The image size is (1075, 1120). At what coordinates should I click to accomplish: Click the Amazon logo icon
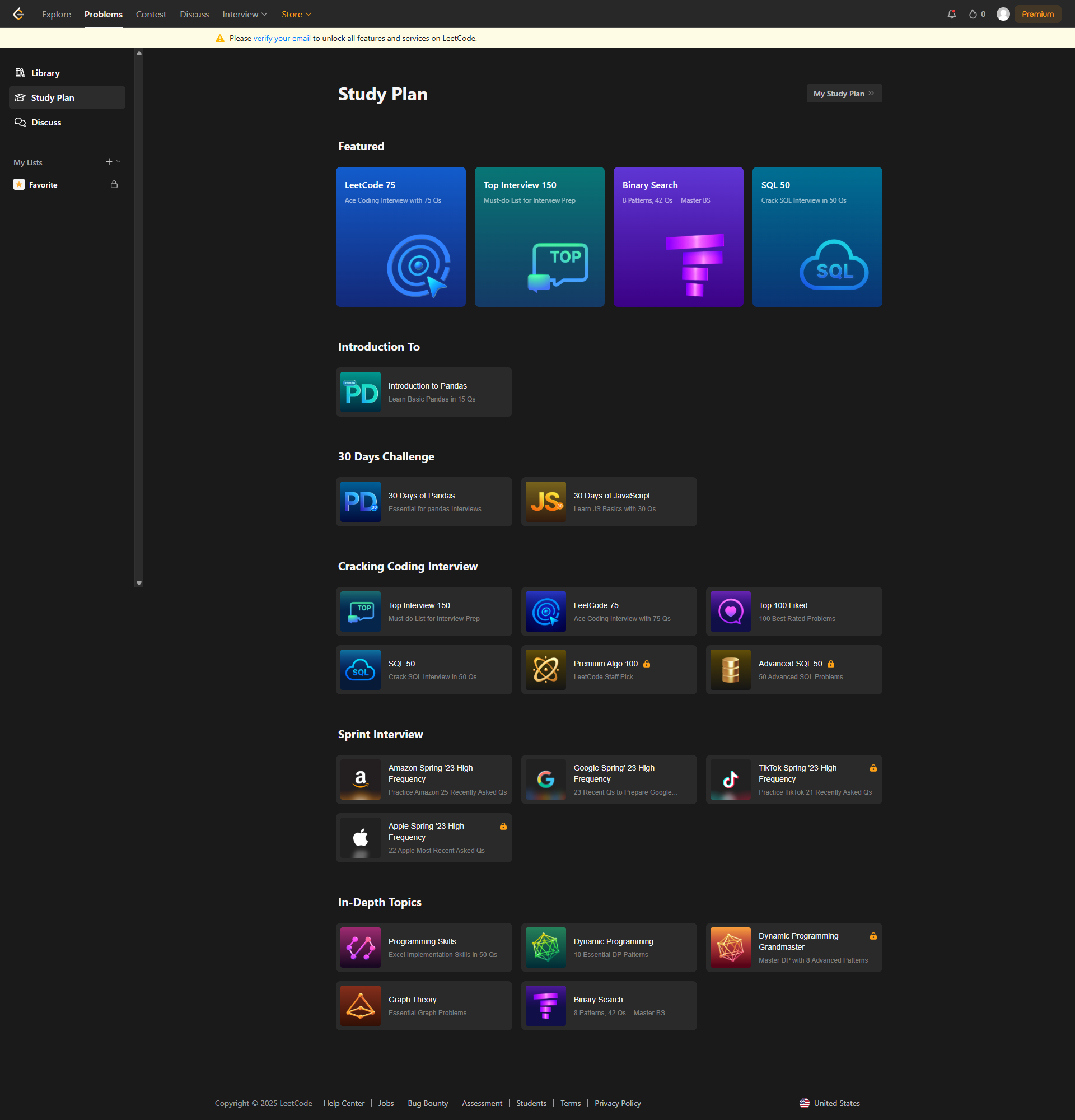(361, 780)
